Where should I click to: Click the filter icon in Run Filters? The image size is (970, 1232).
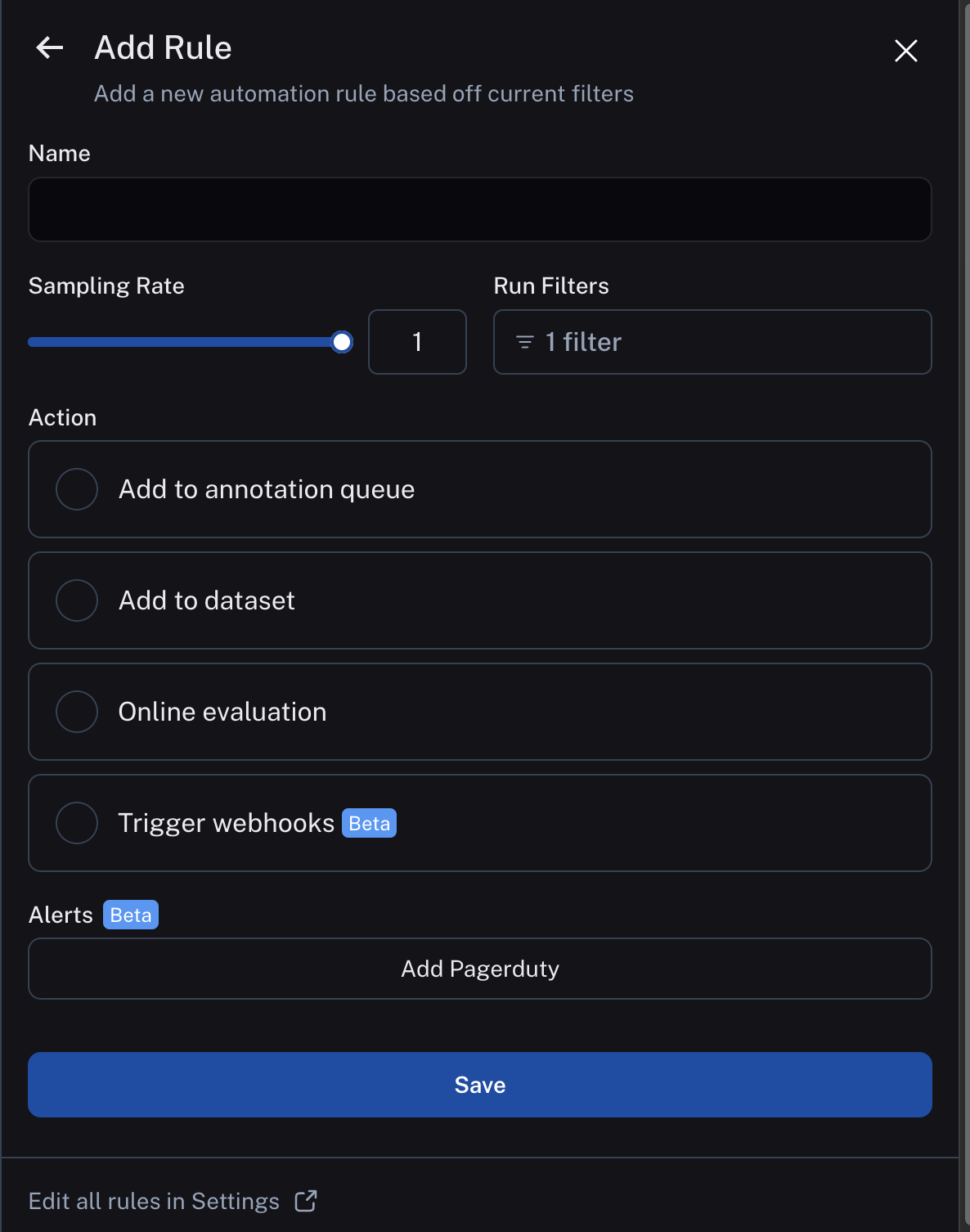pyautogui.click(x=525, y=342)
